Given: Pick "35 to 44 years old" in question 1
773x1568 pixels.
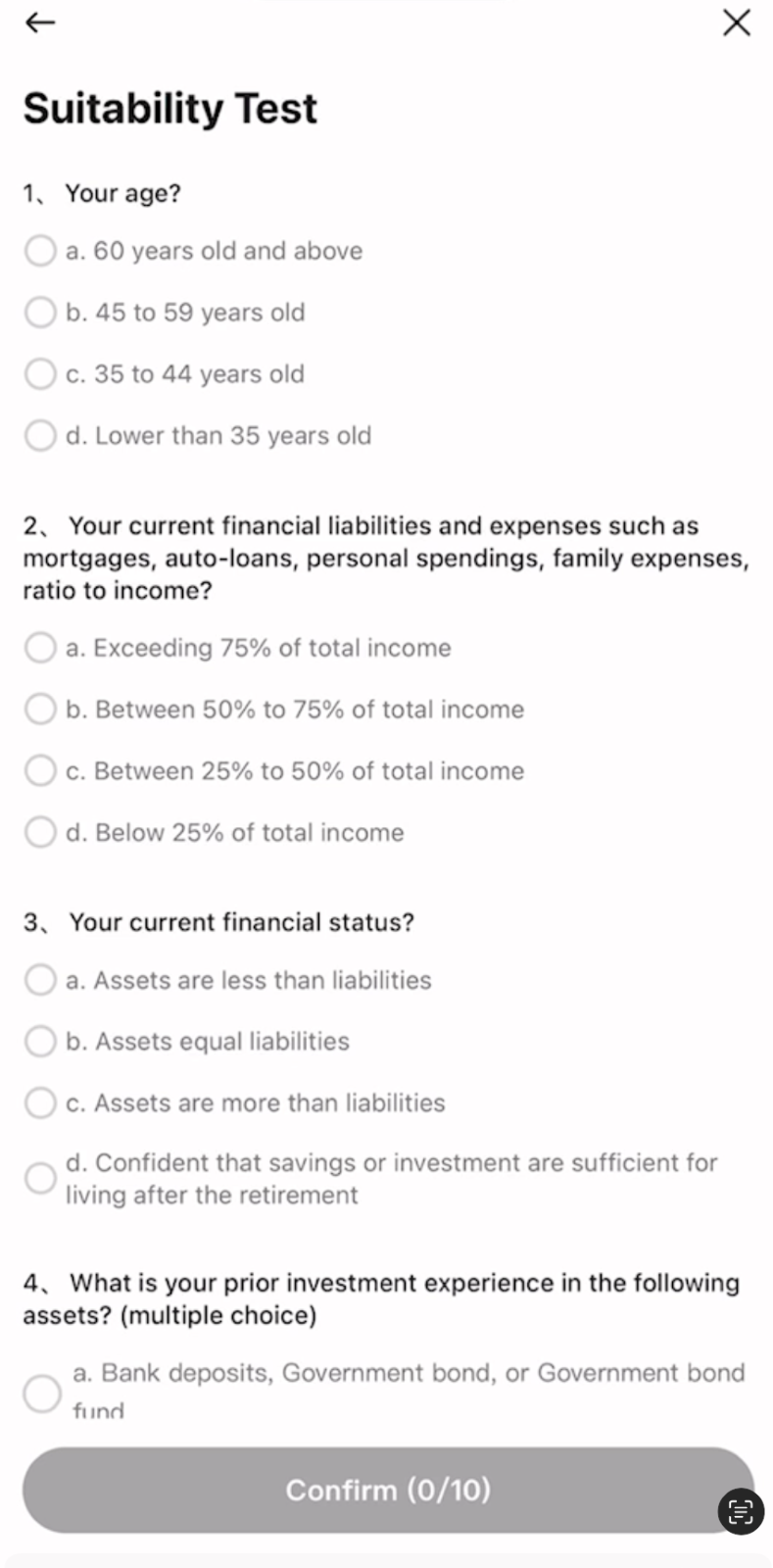Looking at the screenshot, I should click(40, 373).
